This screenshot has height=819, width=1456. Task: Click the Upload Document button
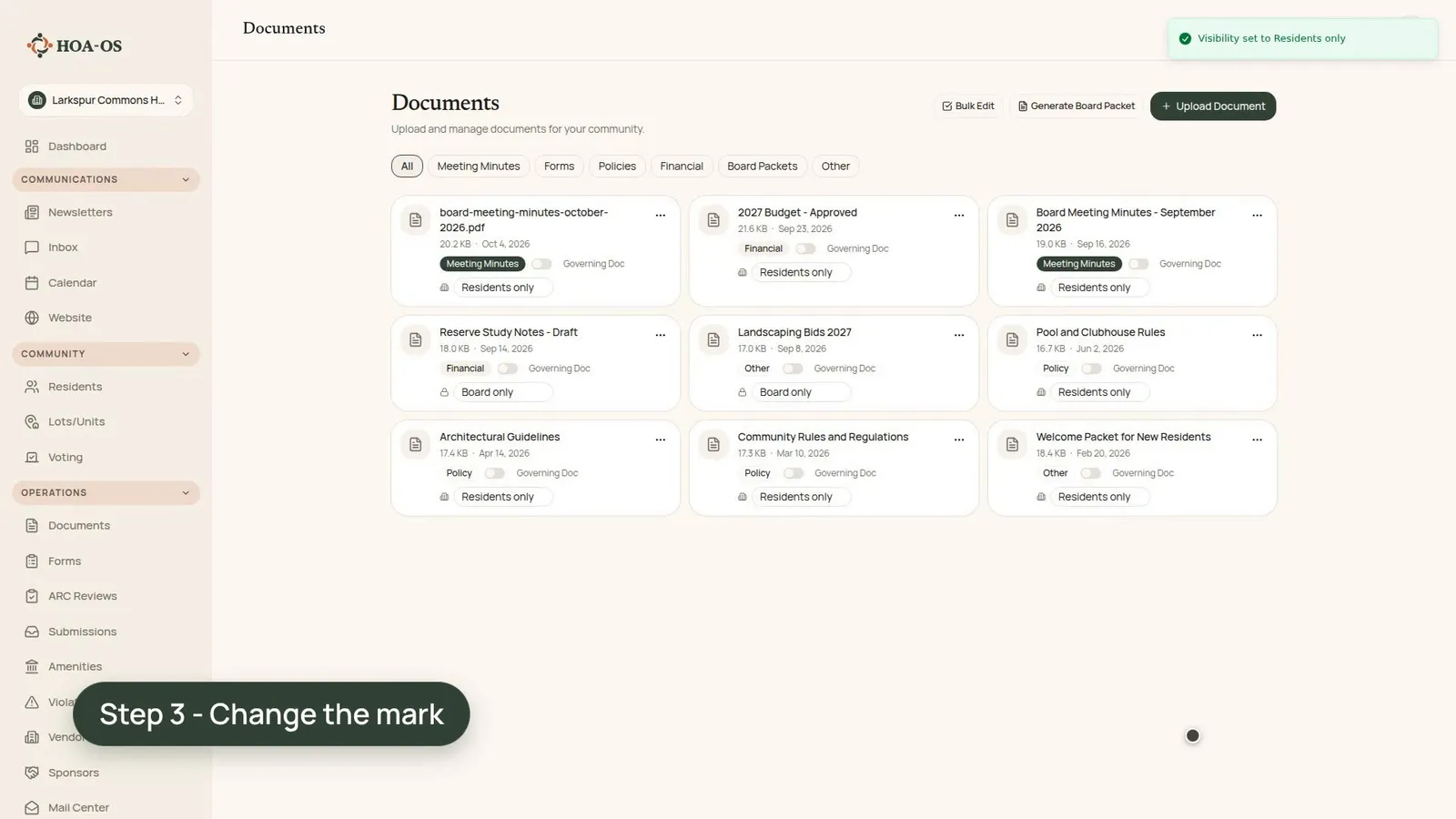[x=1213, y=106]
